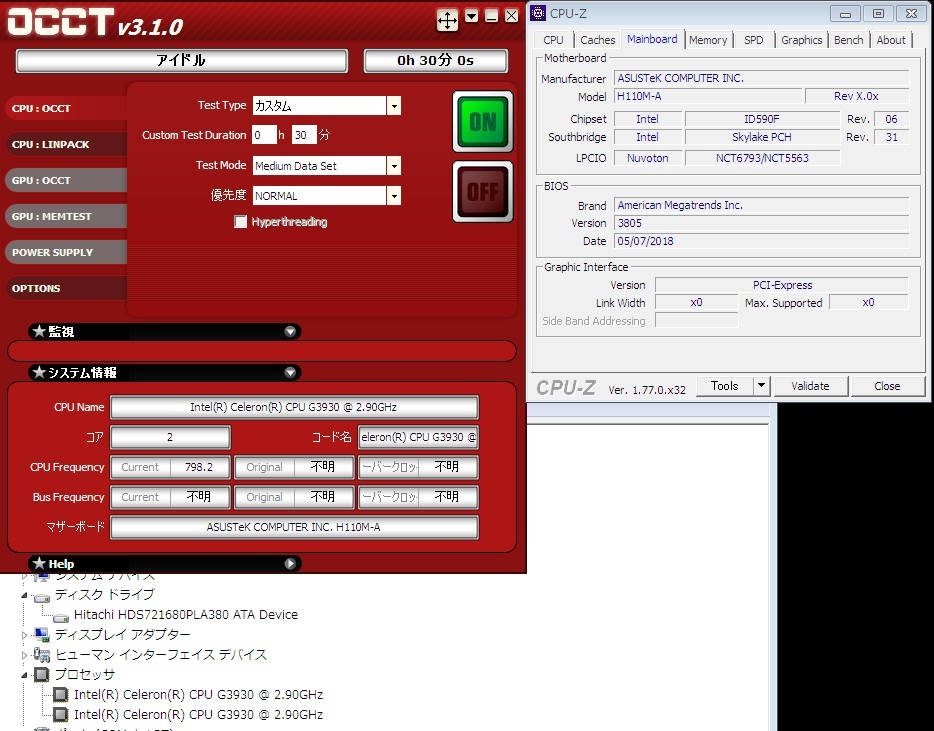This screenshot has height=731, width=934.
Task: Click the Custom Test Duration minutes field
Action: click(304, 135)
